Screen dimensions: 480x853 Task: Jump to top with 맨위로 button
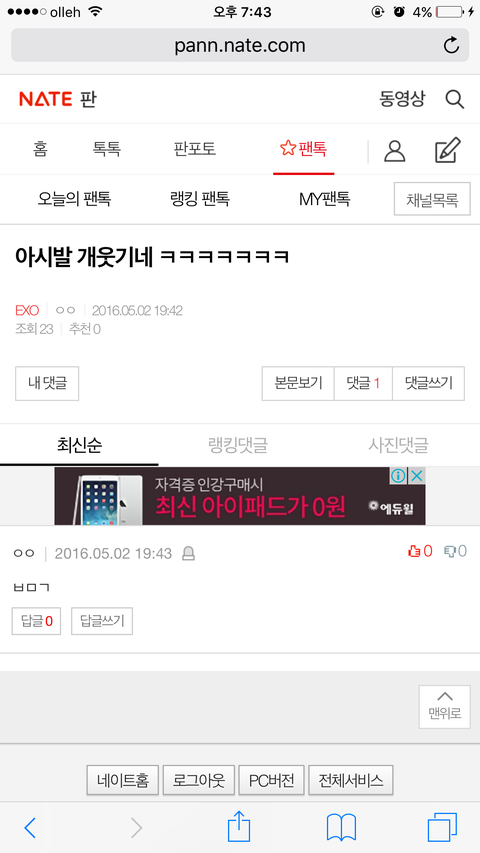click(445, 707)
